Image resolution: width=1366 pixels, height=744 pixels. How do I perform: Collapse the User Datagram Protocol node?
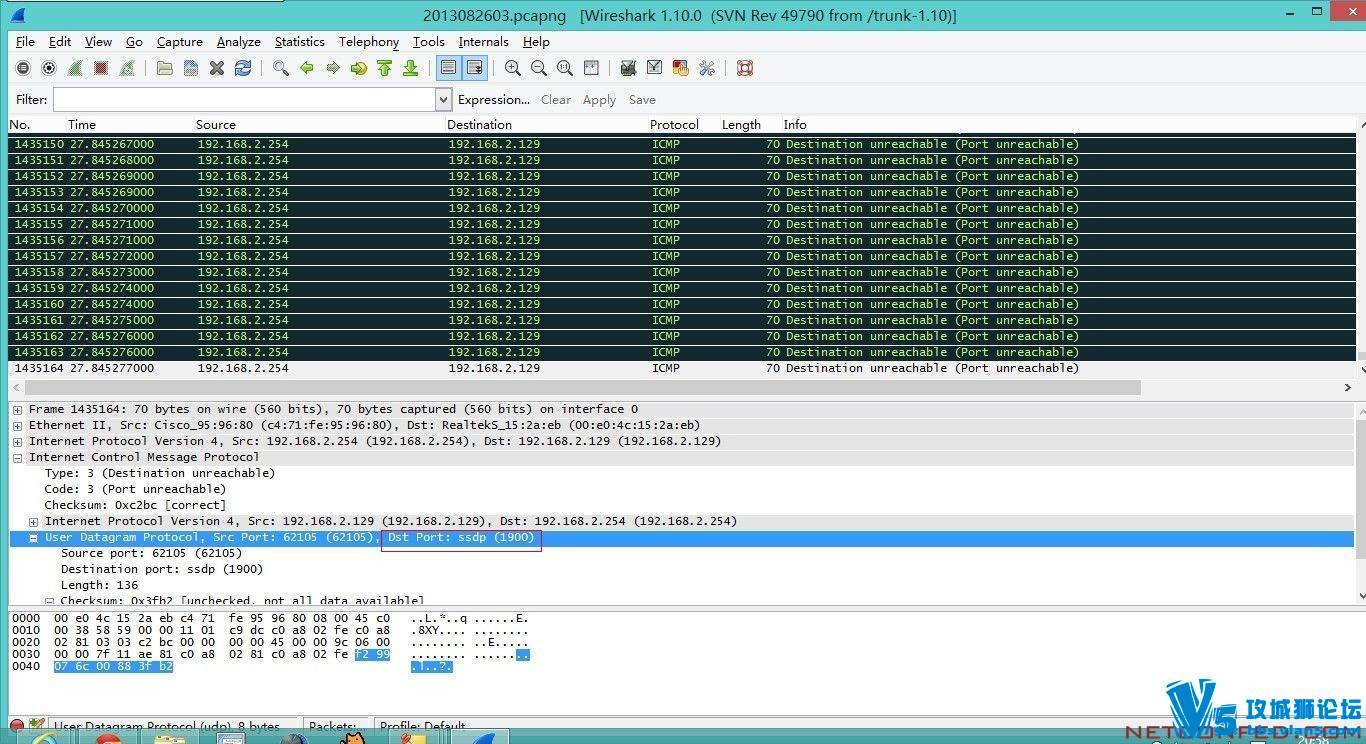(33, 537)
